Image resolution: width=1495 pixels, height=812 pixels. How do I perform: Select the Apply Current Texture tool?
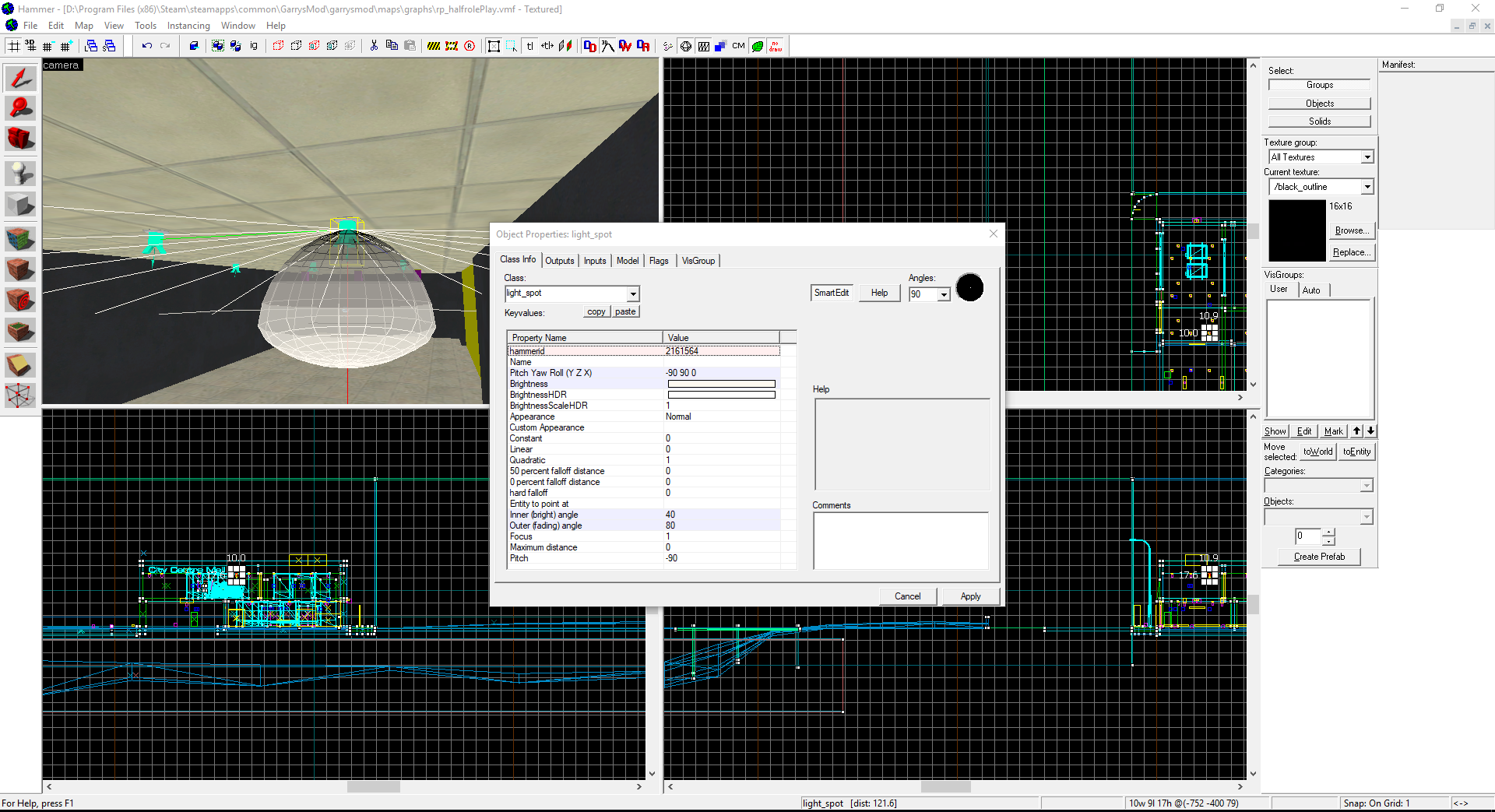pyautogui.click(x=20, y=269)
